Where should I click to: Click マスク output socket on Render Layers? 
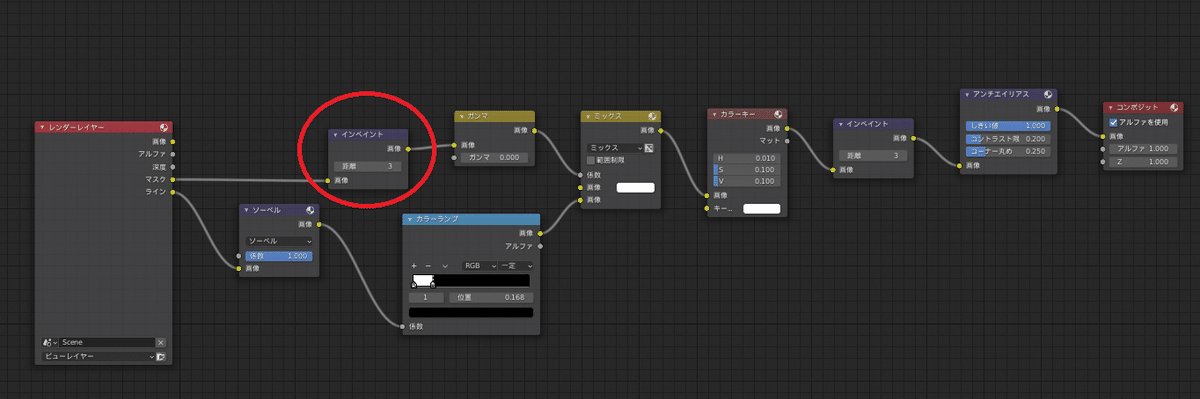point(174,180)
